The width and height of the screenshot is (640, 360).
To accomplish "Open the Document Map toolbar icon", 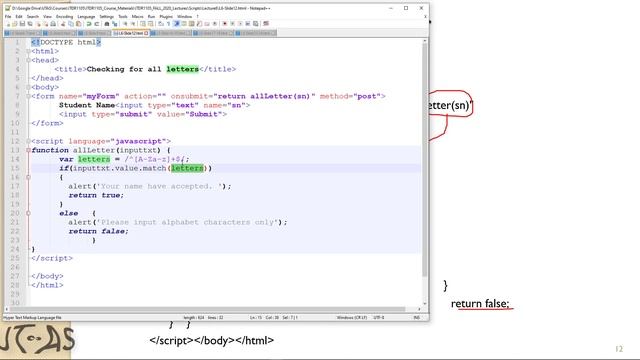I will point(191,24).
